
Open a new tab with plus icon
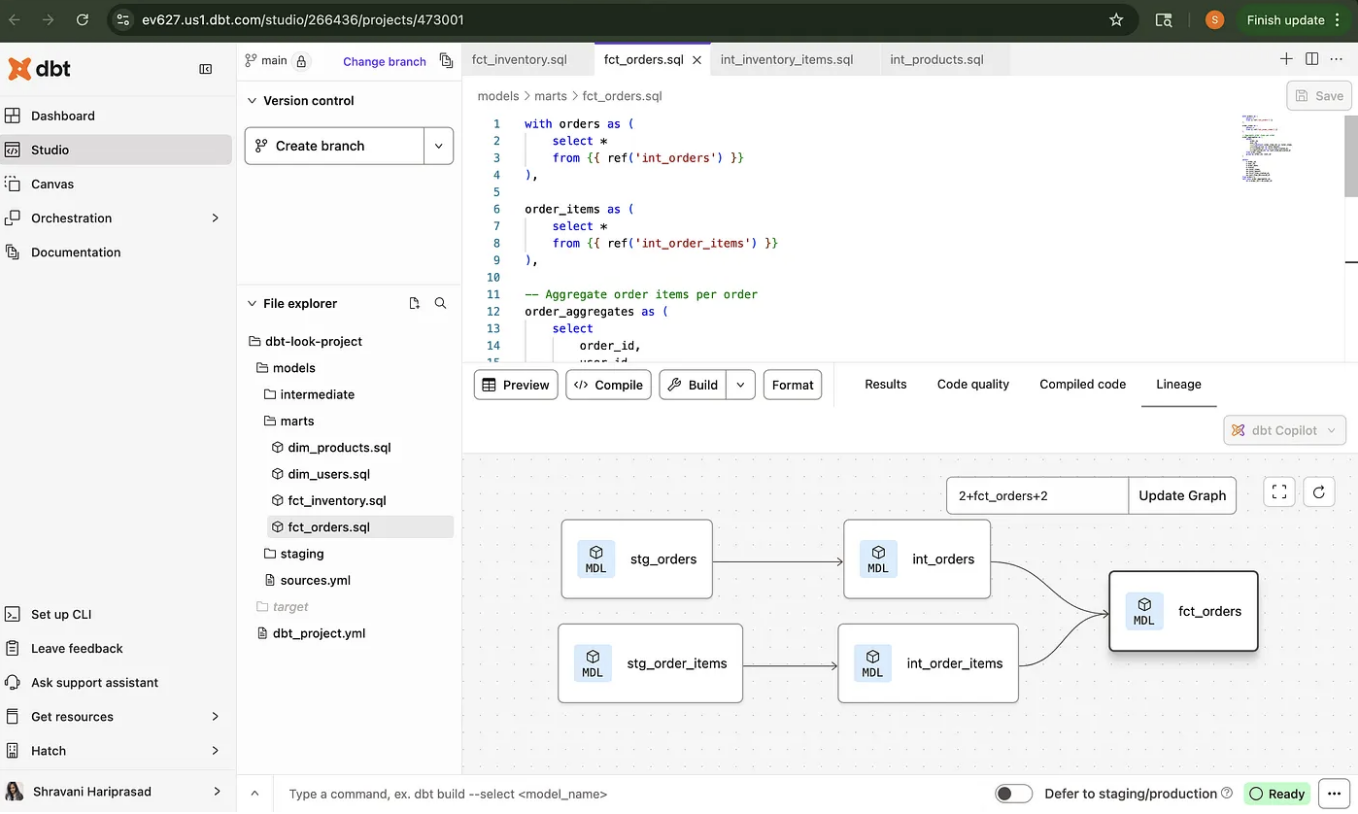1286,59
